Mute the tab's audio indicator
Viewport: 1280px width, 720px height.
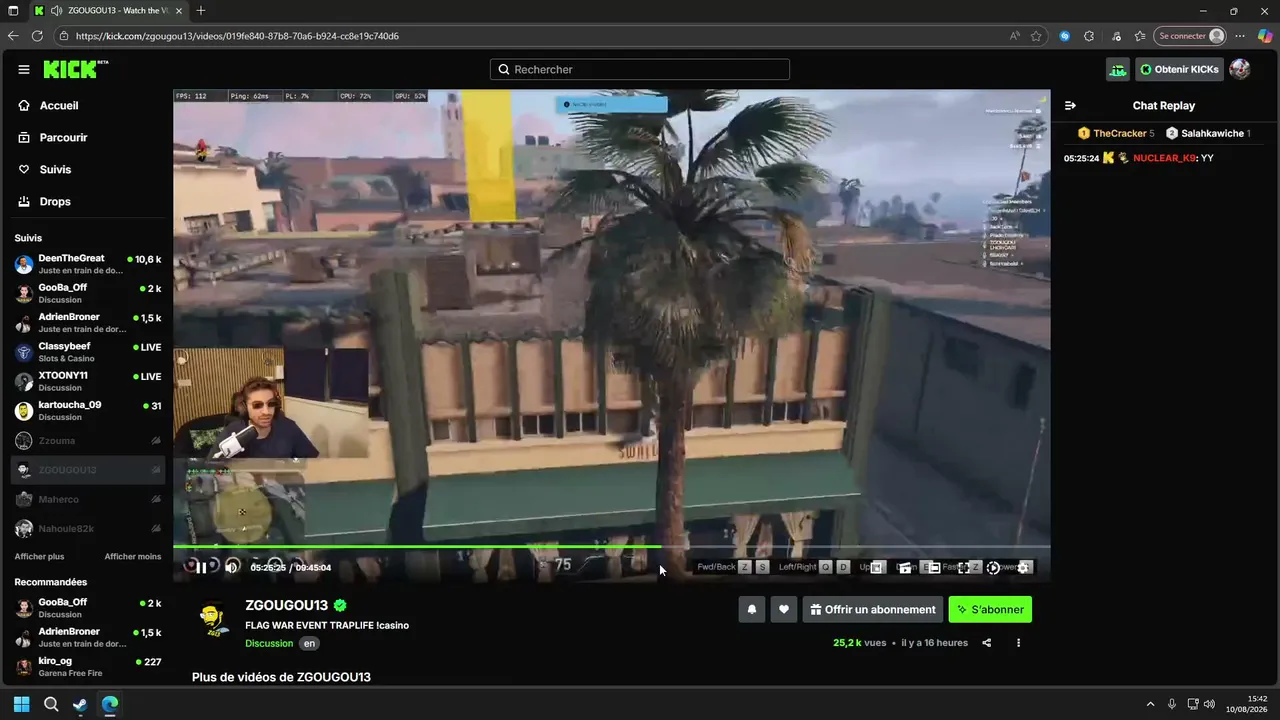click(x=57, y=10)
